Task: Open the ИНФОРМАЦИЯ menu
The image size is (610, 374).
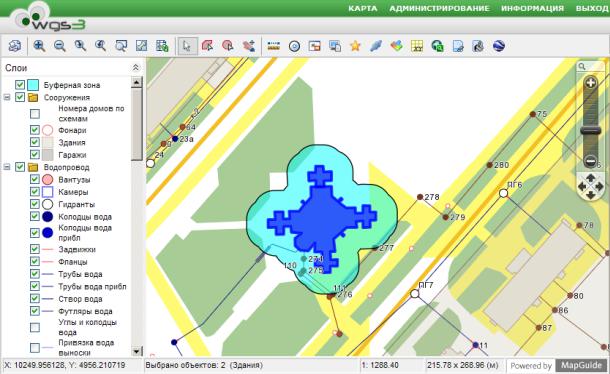Action: pyautogui.click(x=532, y=9)
